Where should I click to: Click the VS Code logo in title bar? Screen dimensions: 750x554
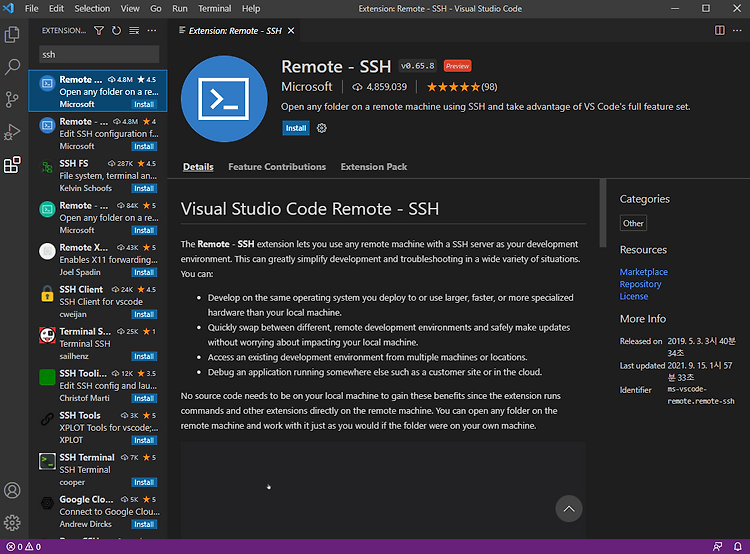click(9, 8)
